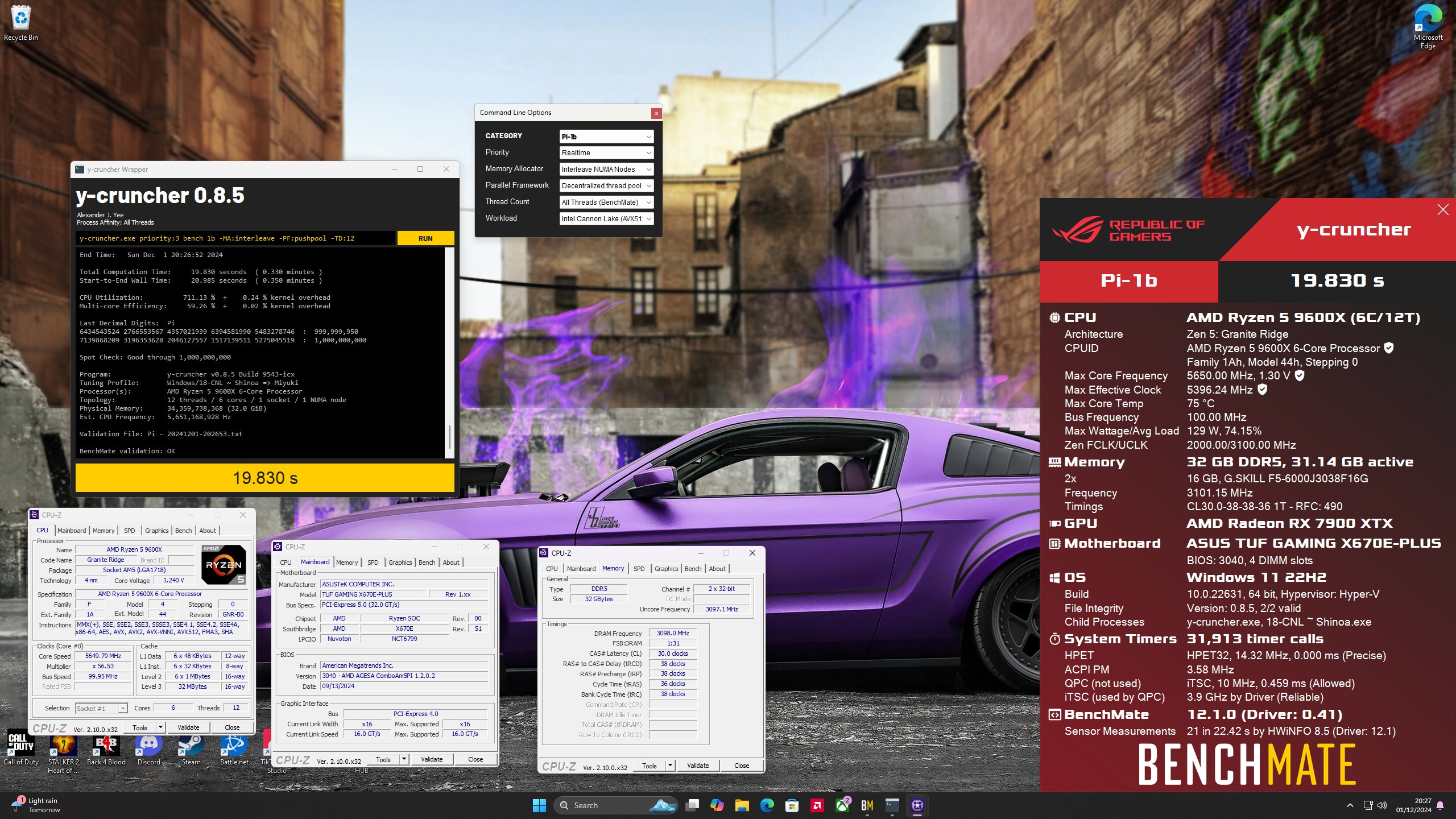The image size is (1456, 819).
Task: Open the volume control in the tray
Action: coord(1383,805)
